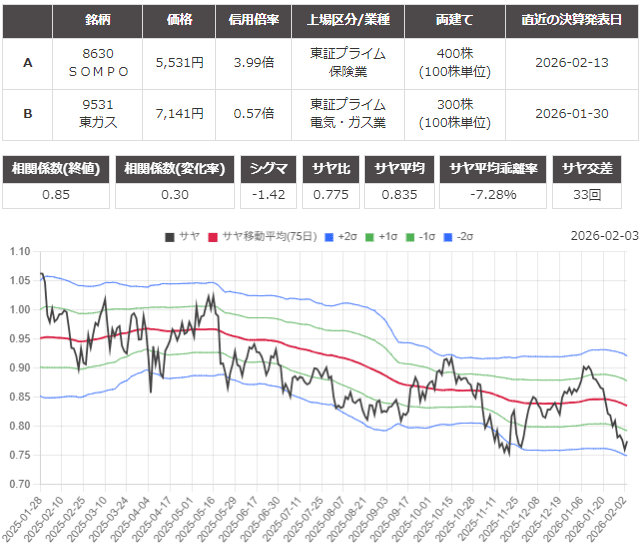Click the サヤ平均乖離率 stat label
Image resolution: width=644 pixels, height=547 pixels.
tap(493, 169)
